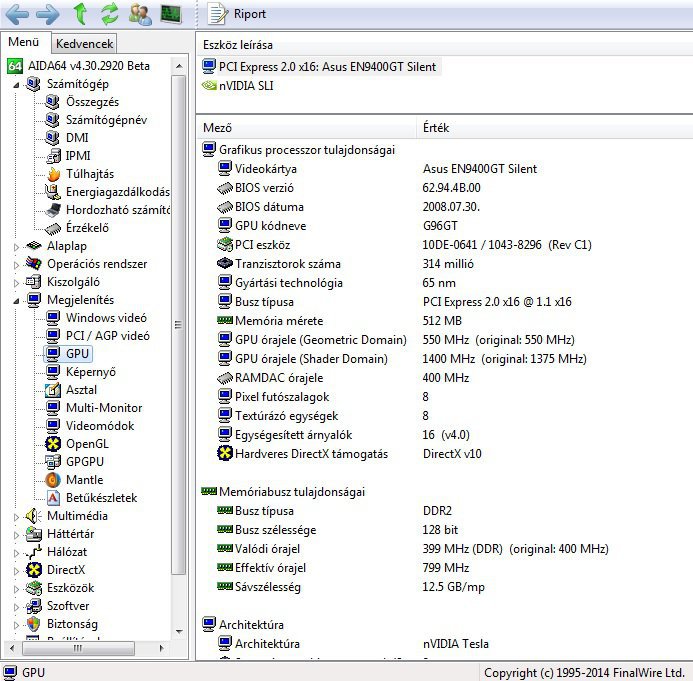
Task: Click the Eszközök devices icon
Action: pyautogui.click(x=34, y=588)
